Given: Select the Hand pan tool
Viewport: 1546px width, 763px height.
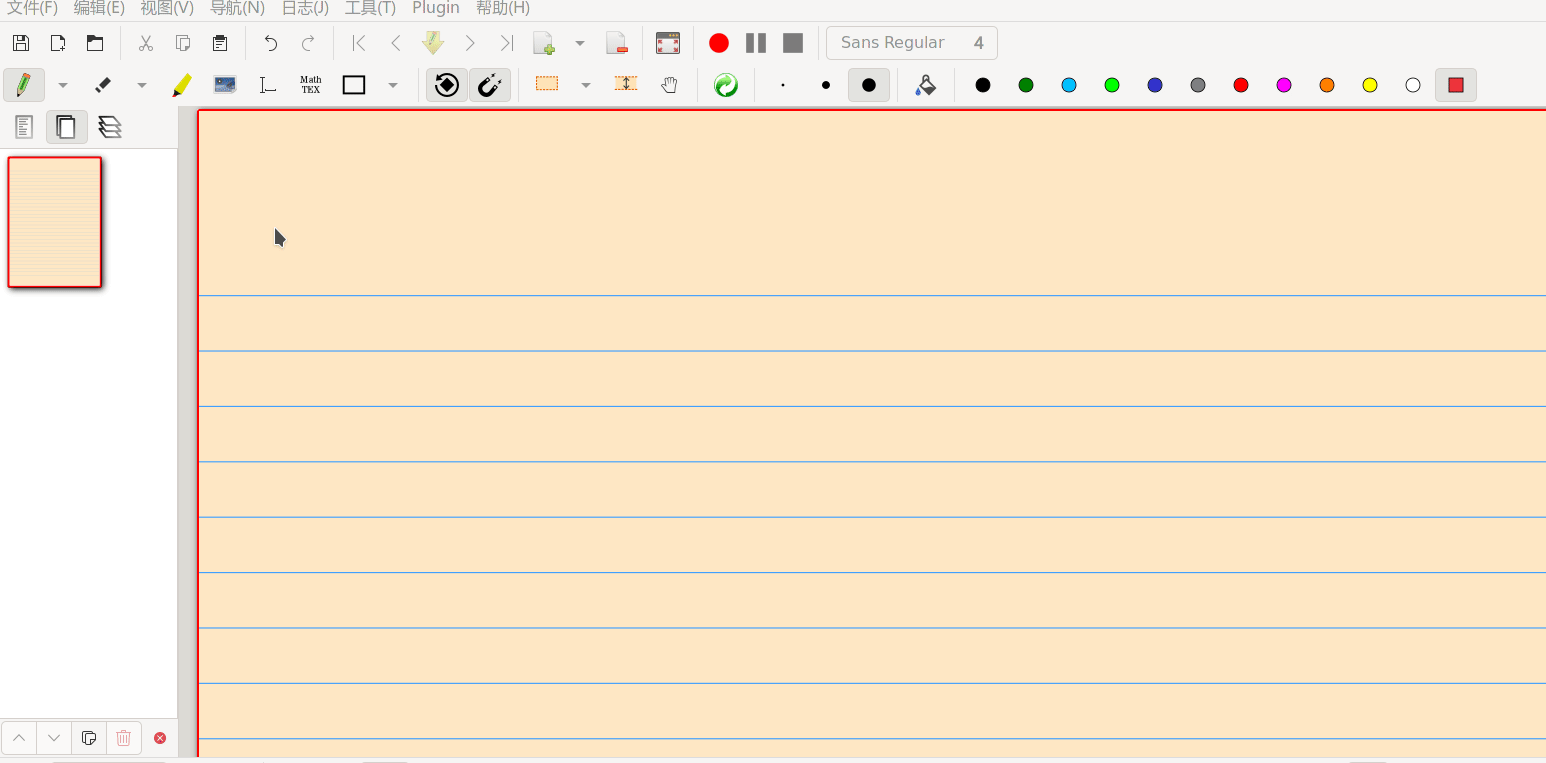Looking at the screenshot, I should pos(670,85).
